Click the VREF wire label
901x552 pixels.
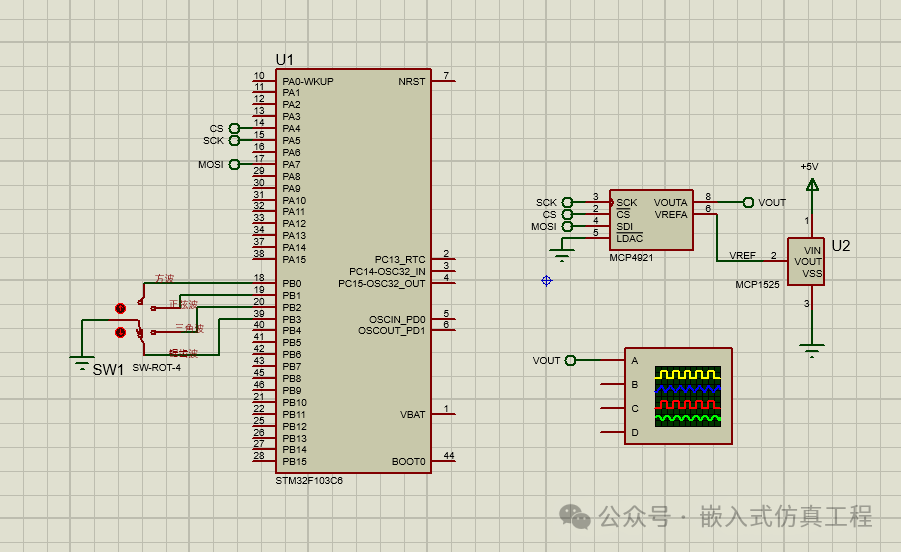[x=742, y=256]
